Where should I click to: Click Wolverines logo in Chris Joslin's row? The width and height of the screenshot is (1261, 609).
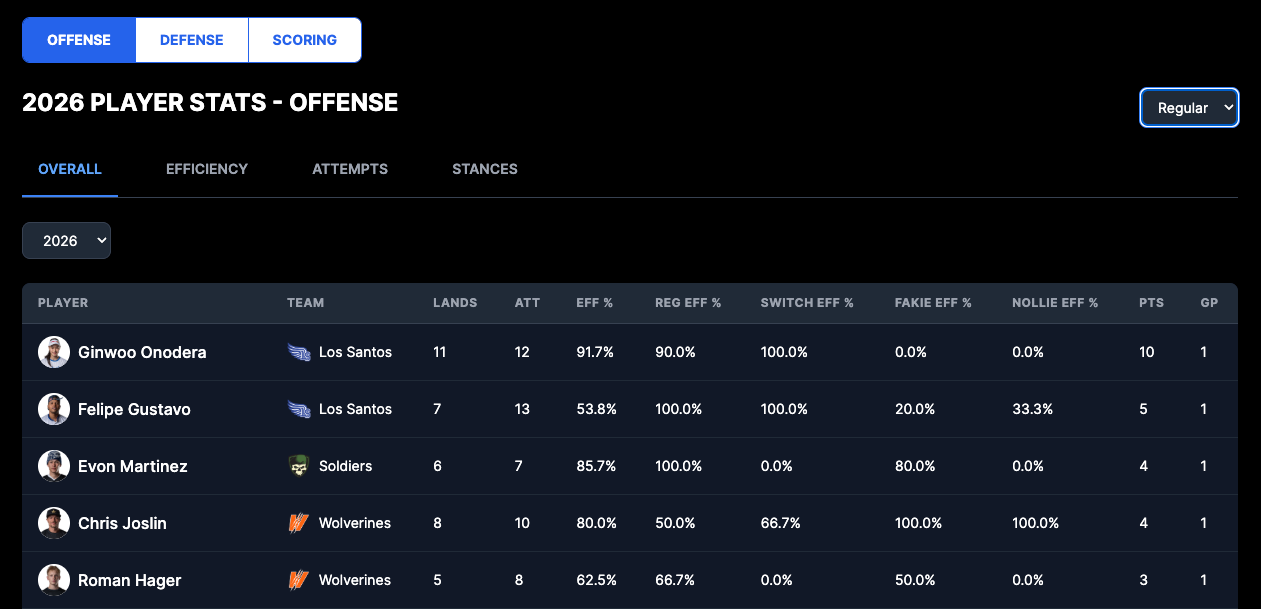pos(299,523)
